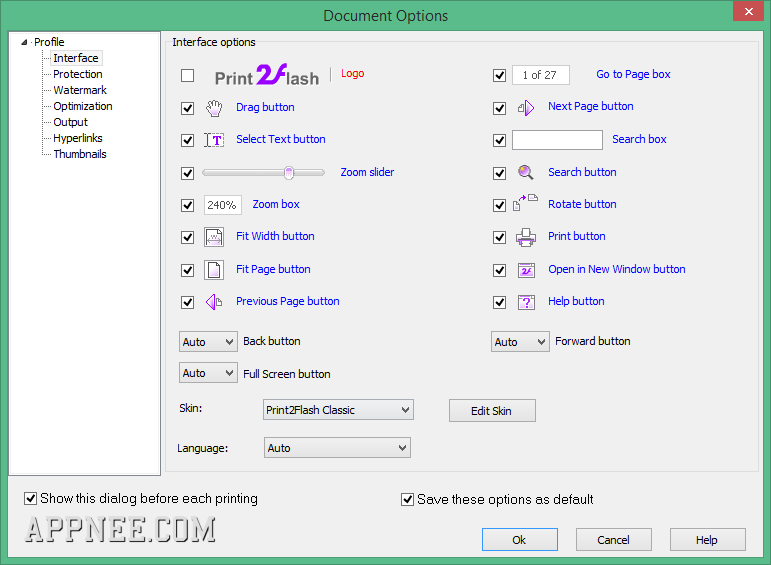771x565 pixels.
Task: Open the Skin dropdown Print2Flash Classic
Action: [x=338, y=410]
